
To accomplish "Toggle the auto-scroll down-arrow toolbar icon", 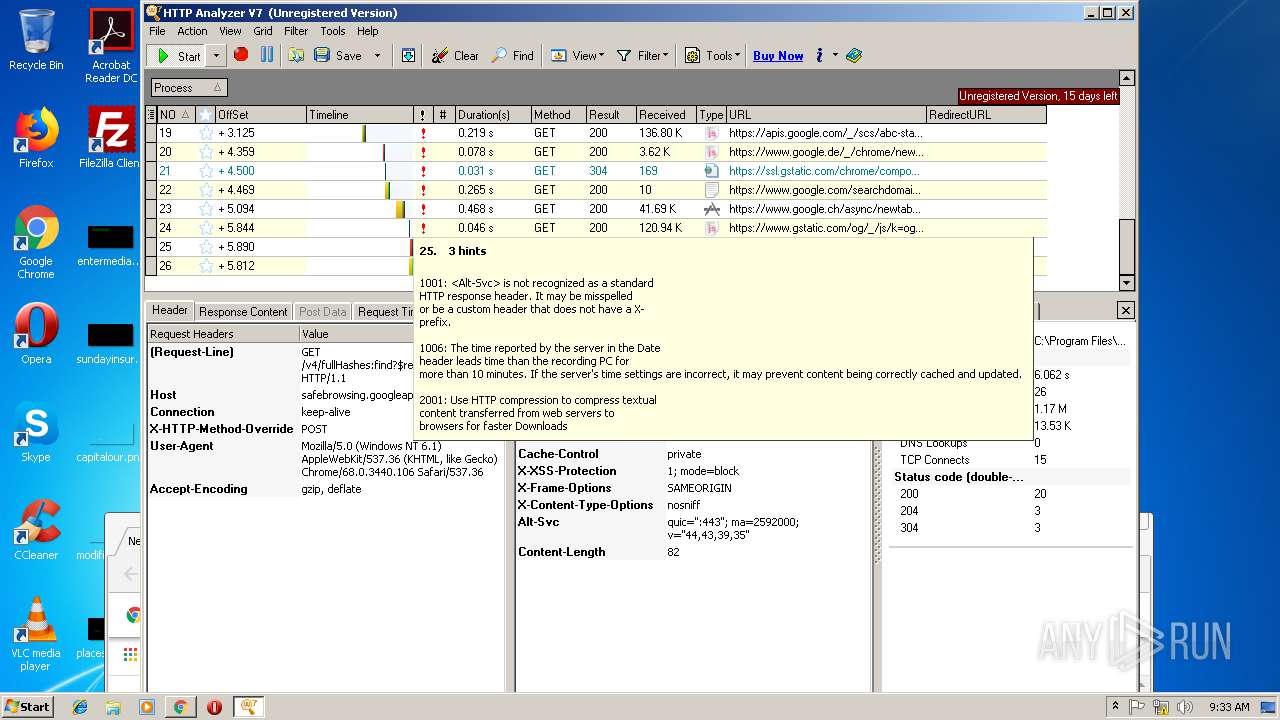I will [408, 55].
